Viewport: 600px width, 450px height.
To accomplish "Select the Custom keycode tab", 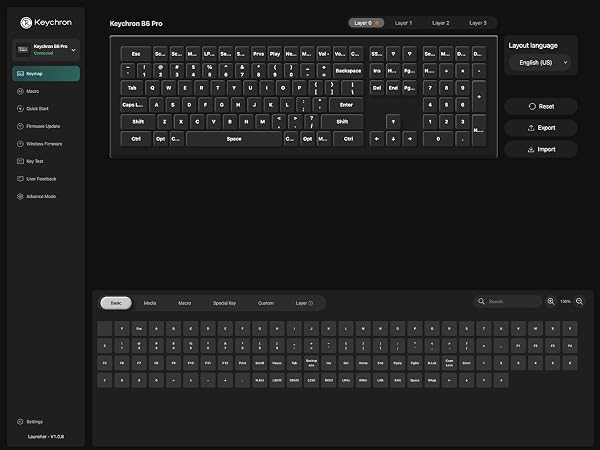I will [266, 303].
